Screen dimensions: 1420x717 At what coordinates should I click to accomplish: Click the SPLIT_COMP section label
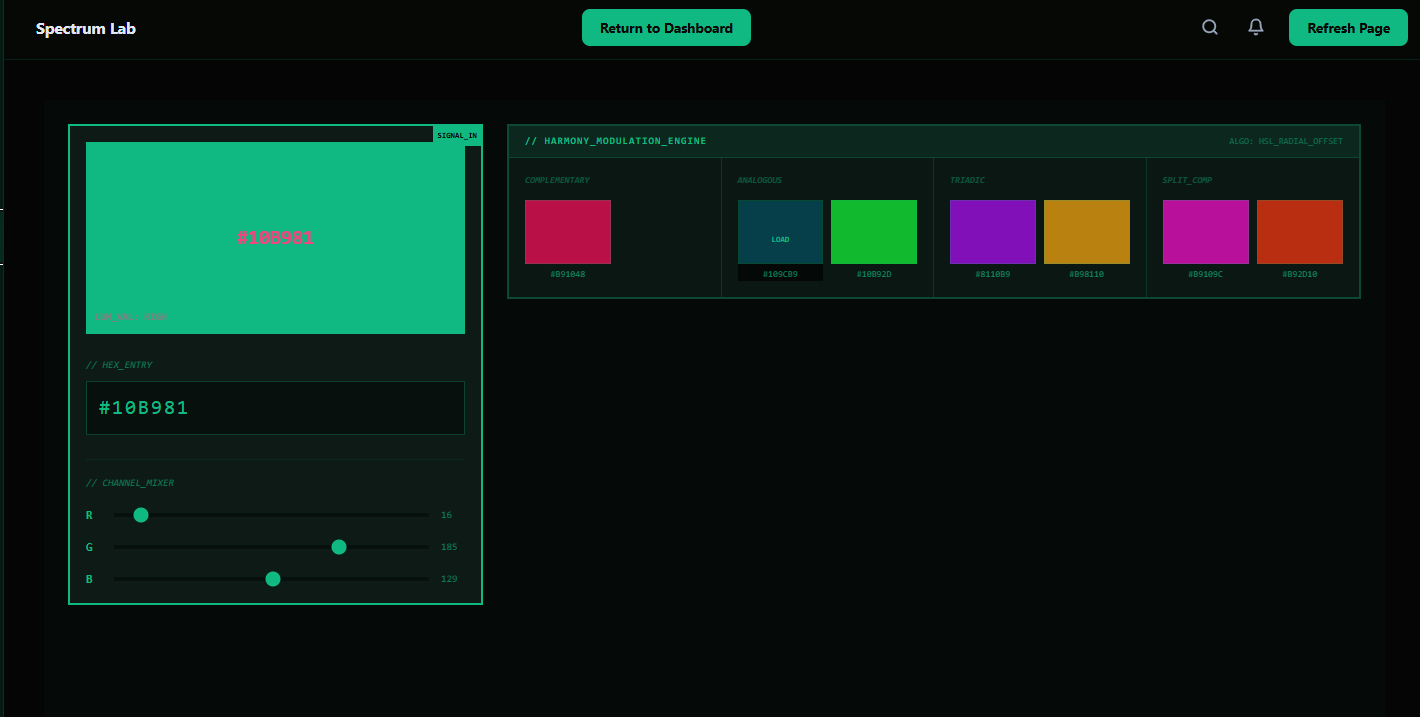click(1187, 180)
